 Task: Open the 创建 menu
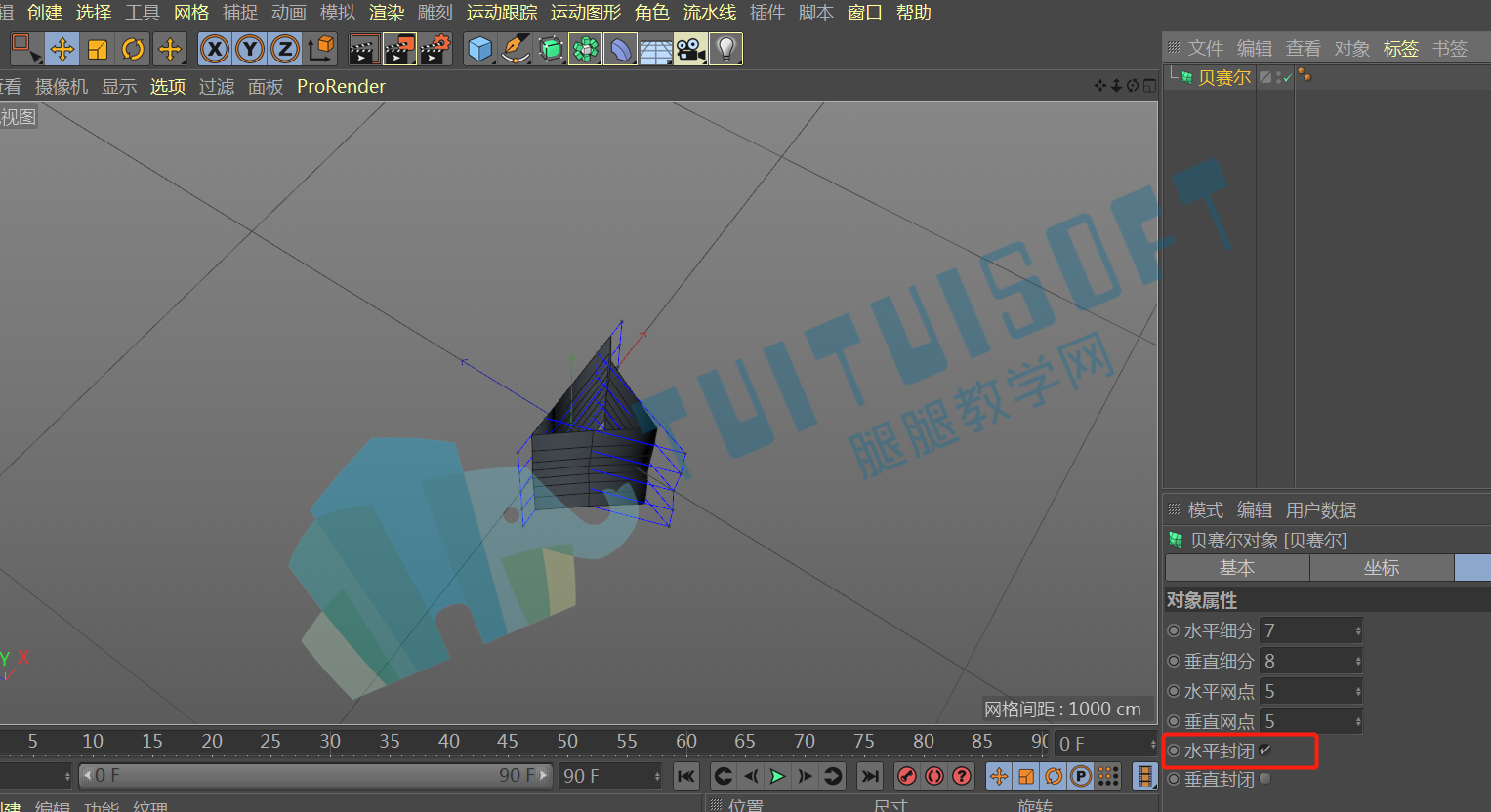[x=45, y=13]
